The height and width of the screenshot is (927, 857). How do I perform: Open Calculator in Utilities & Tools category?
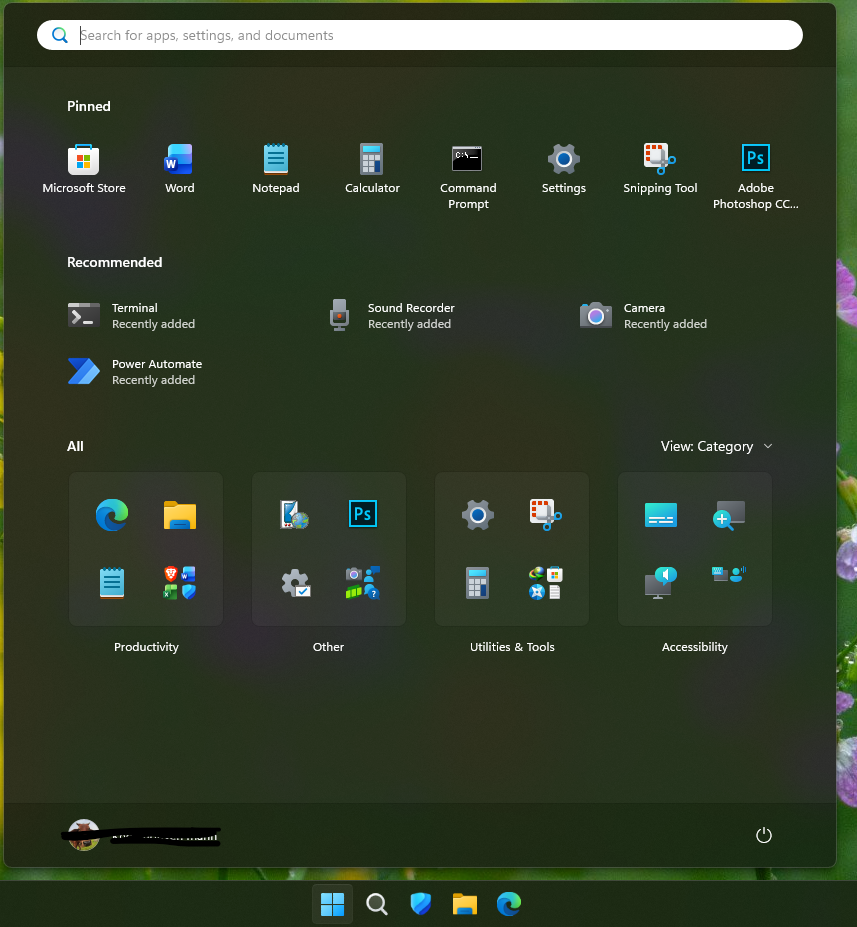pyautogui.click(x=478, y=583)
